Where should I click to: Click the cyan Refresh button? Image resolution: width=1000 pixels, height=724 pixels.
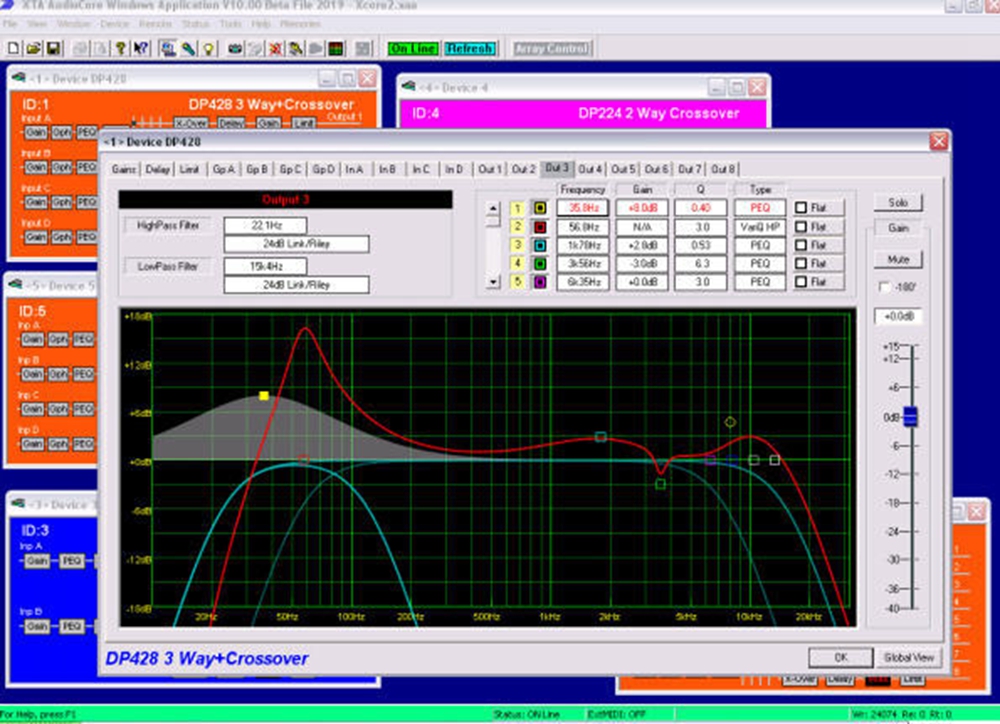click(469, 48)
